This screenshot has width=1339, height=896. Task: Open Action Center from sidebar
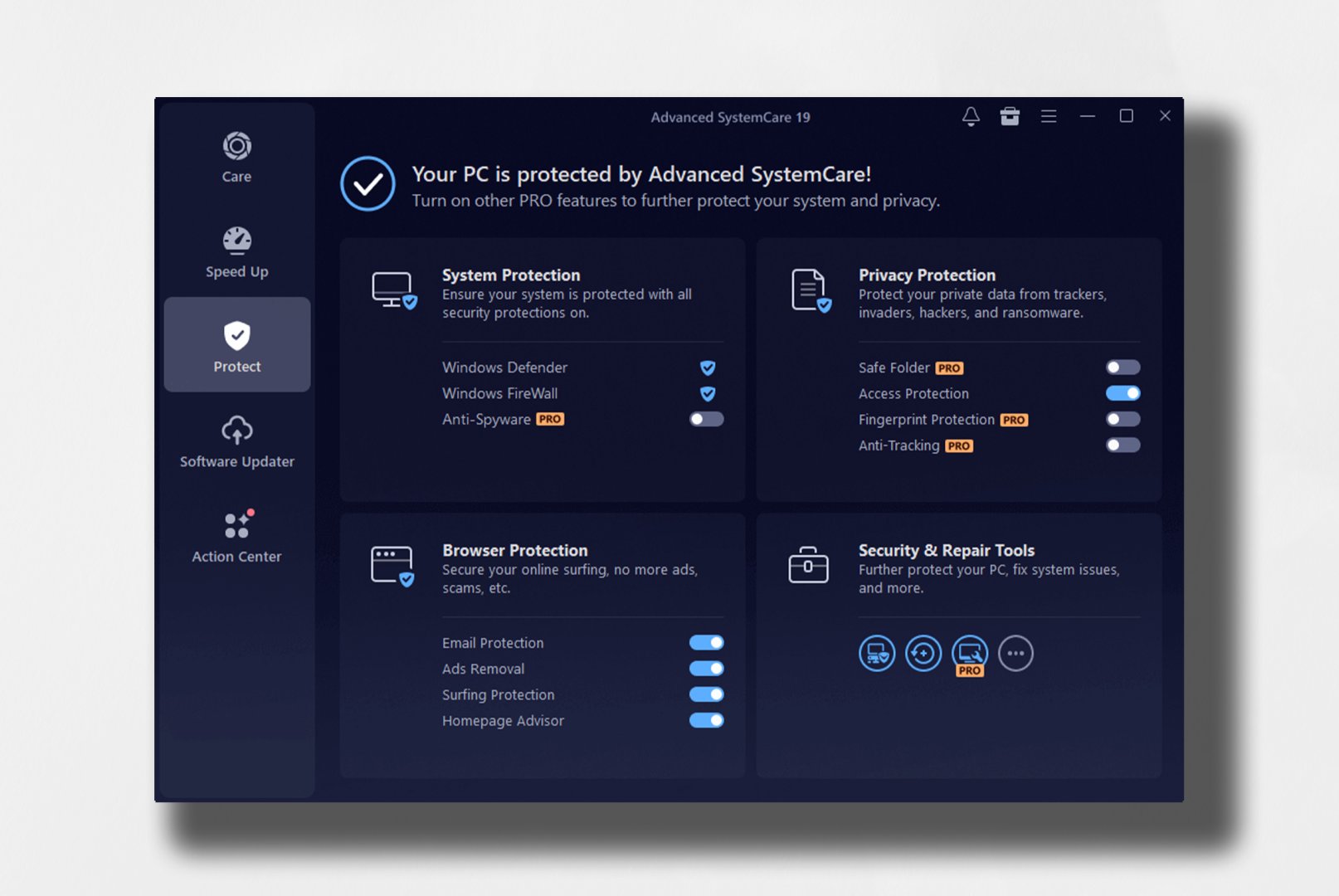(x=236, y=537)
